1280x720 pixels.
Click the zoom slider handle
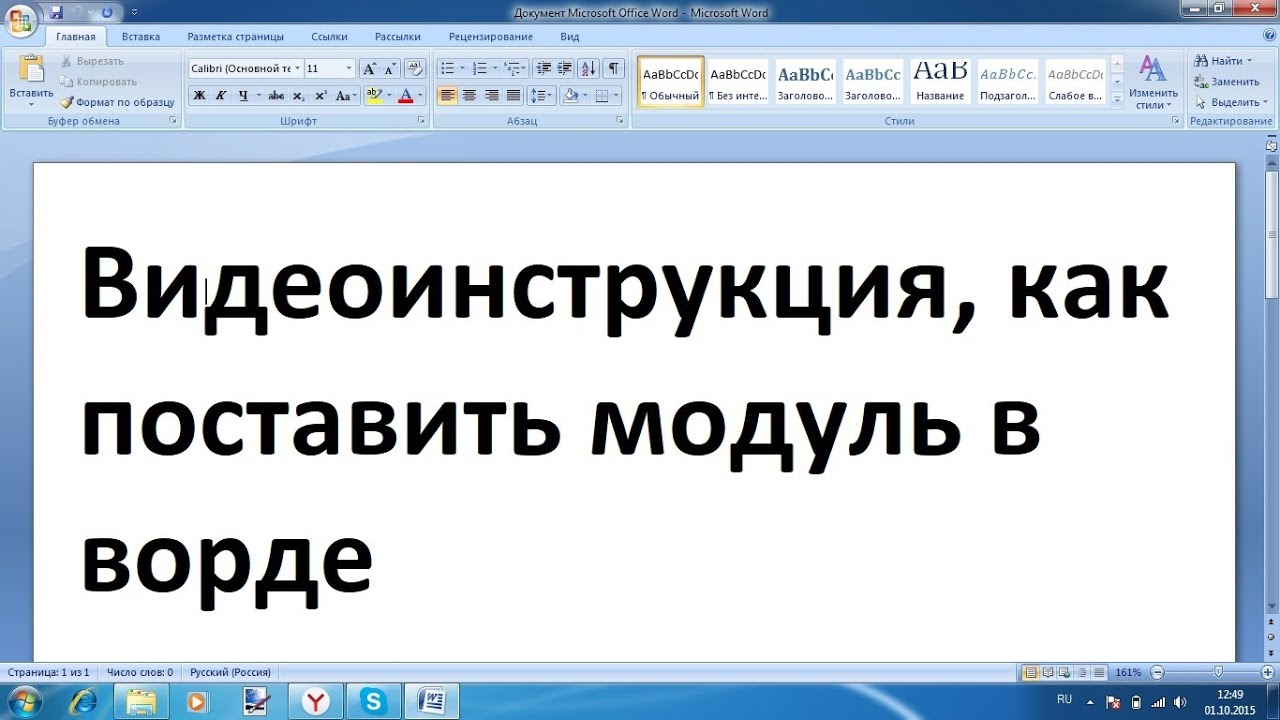[x=1218, y=673]
